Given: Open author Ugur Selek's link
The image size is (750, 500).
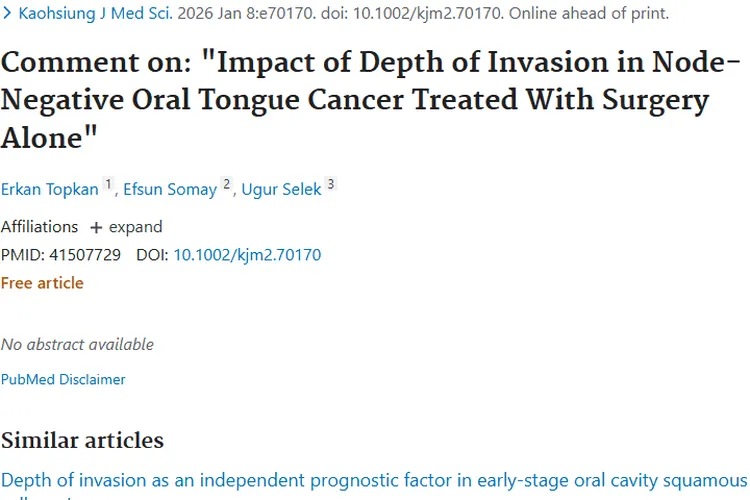Looking at the screenshot, I should 281,189.
